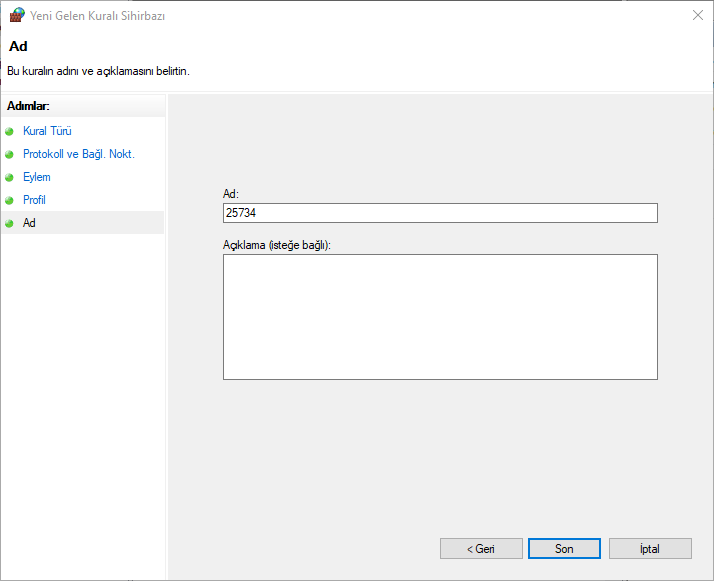Click the firewall wizard icon in title bar
Image resolution: width=714 pixels, height=581 pixels.
tap(16, 15)
